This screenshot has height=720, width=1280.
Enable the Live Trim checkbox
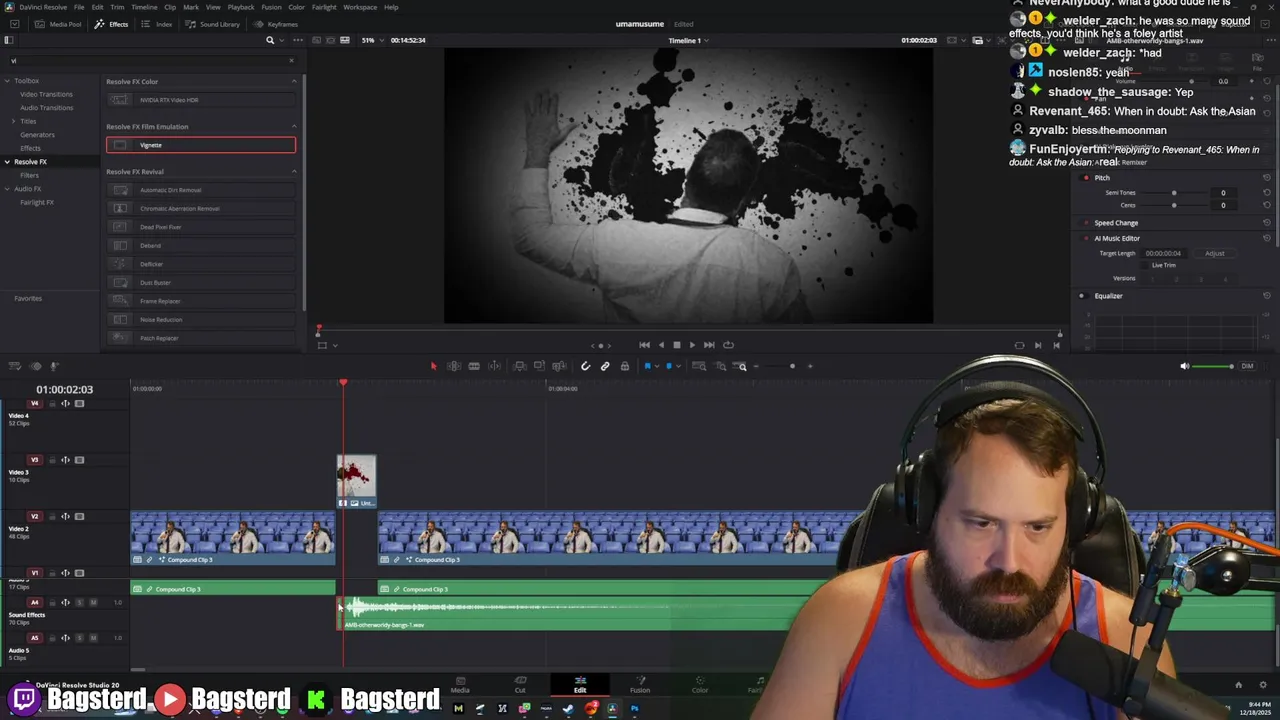tap(1145, 265)
